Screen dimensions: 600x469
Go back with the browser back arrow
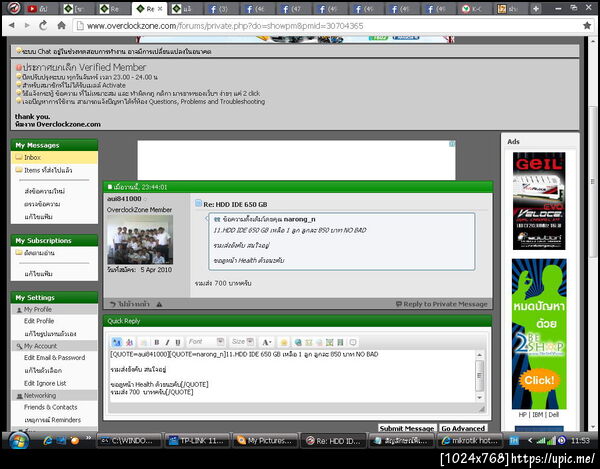11,26
